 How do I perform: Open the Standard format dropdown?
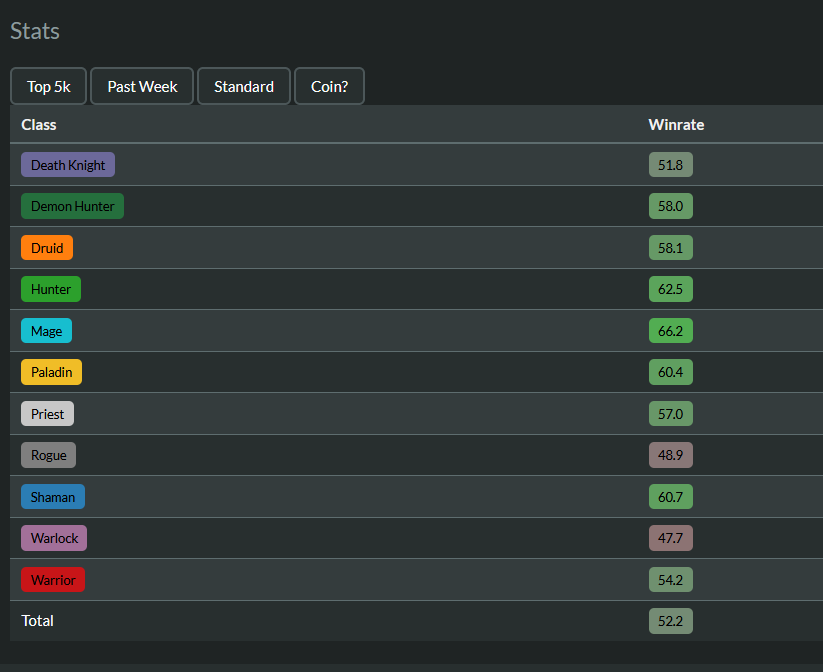244,87
